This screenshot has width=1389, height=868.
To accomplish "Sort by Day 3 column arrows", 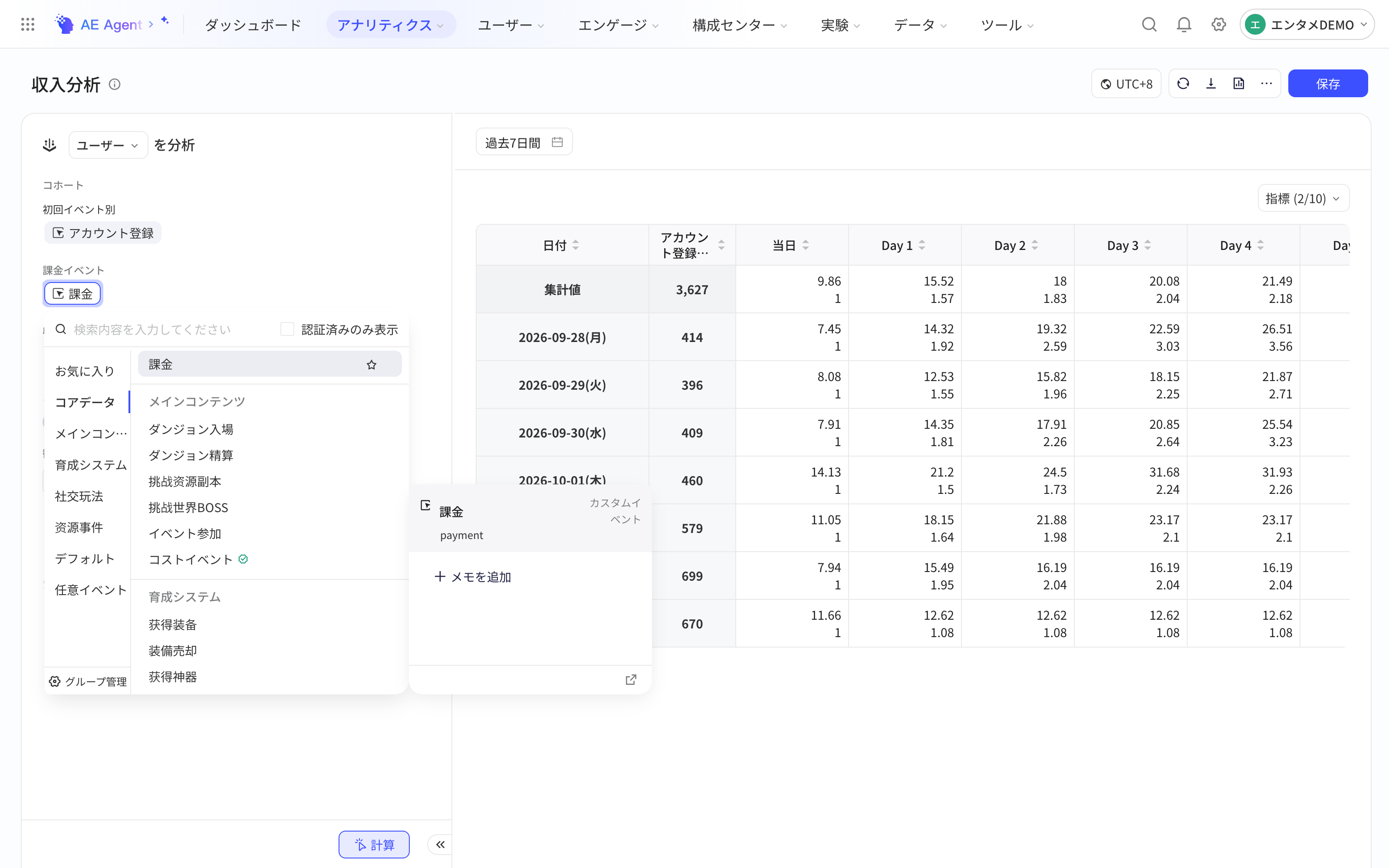I will click(x=1147, y=245).
